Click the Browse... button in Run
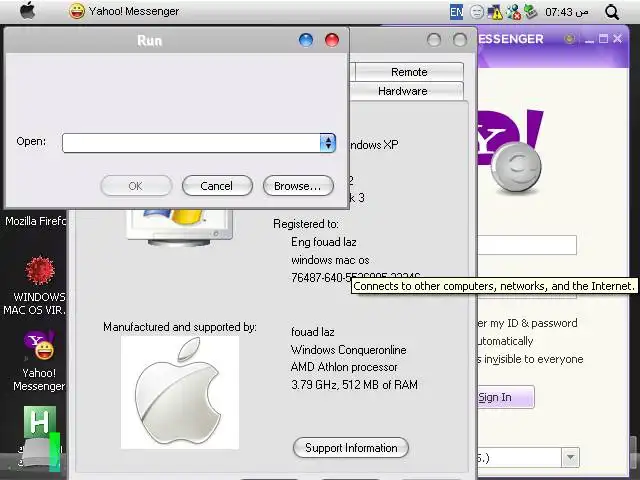 [x=298, y=186]
